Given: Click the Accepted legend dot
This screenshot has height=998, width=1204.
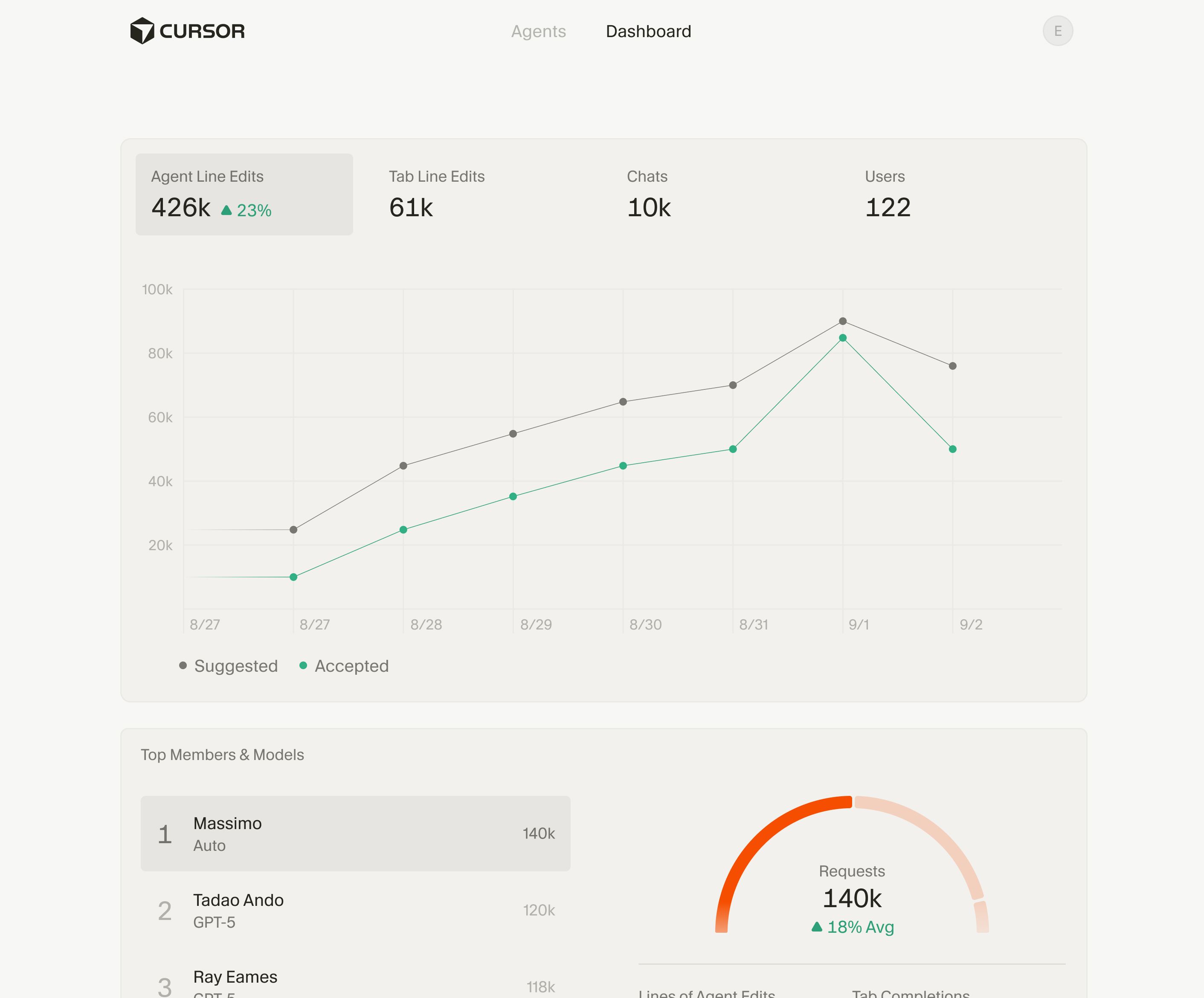Looking at the screenshot, I should [303, 665].
